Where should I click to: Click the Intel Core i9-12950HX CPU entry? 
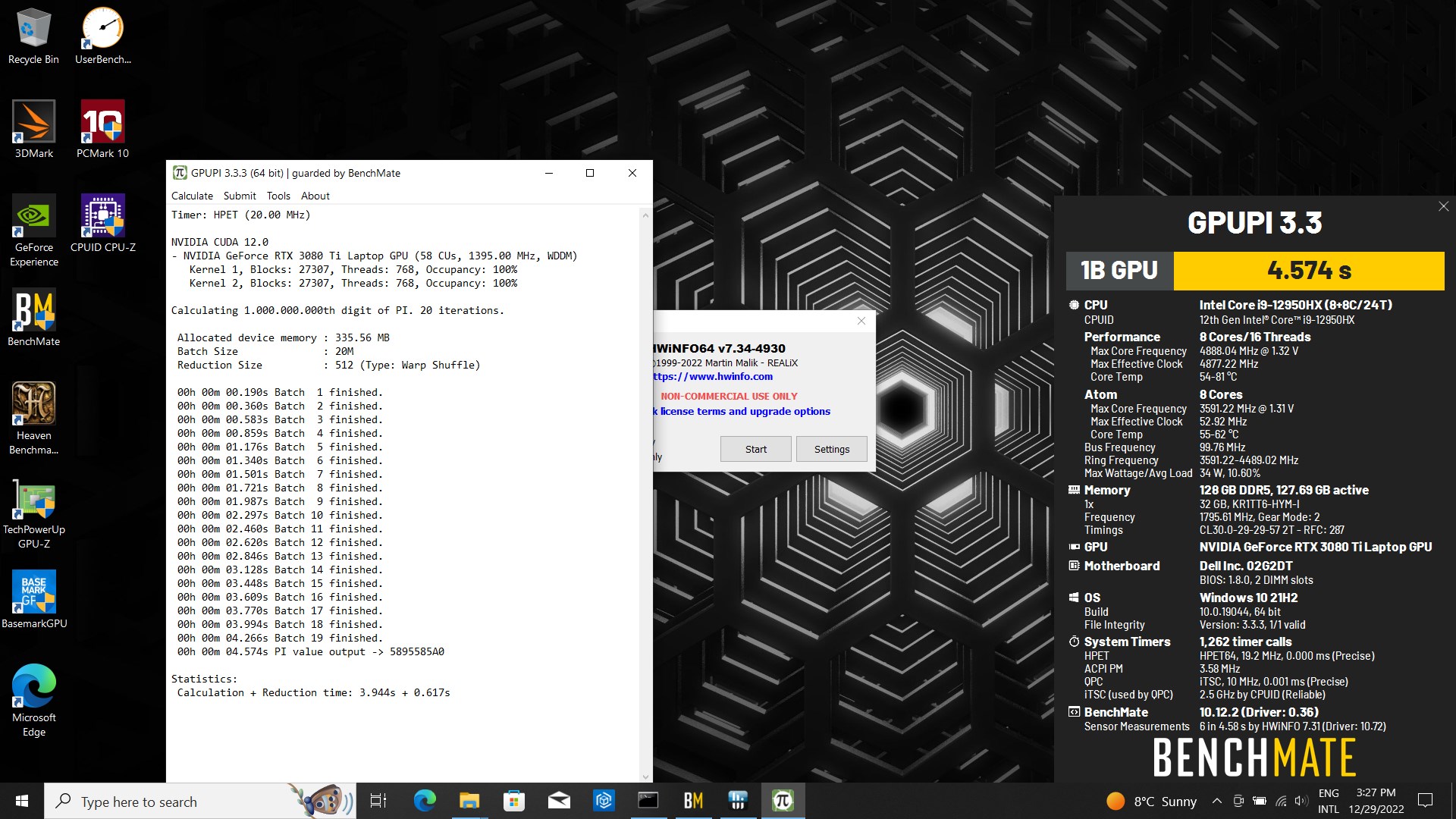tap(1295, 305)
